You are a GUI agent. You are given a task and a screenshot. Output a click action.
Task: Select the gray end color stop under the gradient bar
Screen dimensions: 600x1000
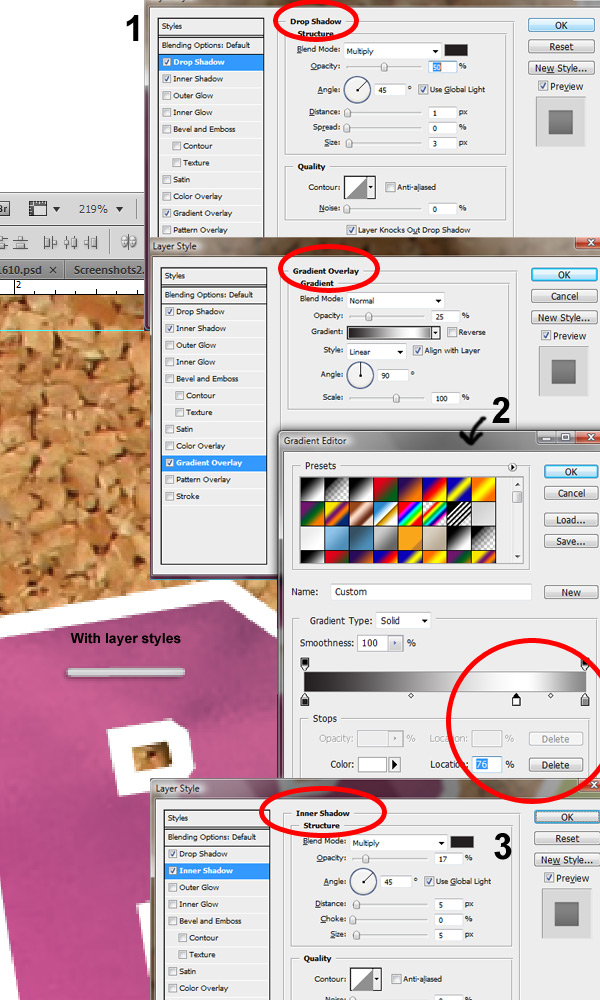click(585, 700)
